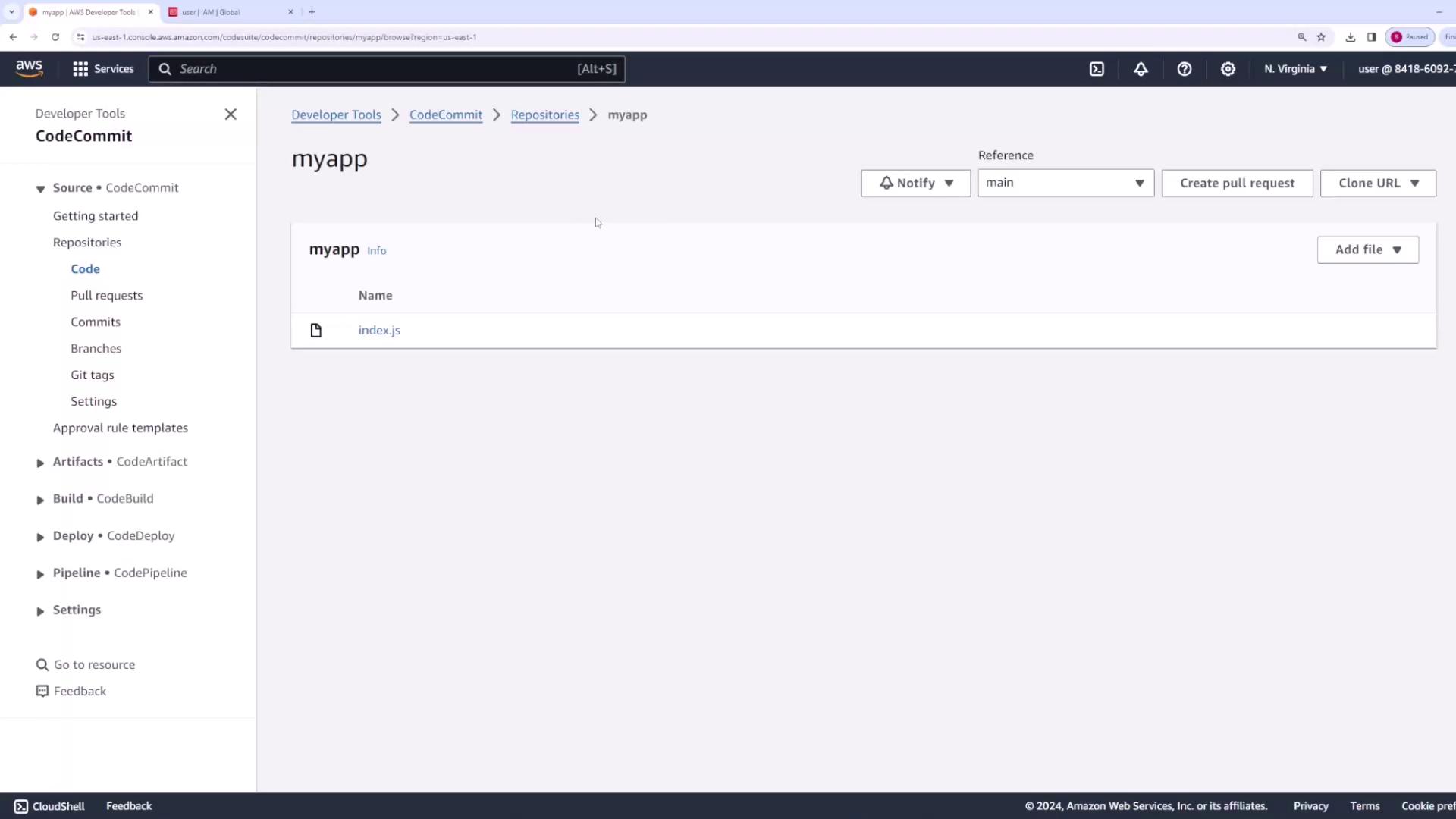
Task: Open CloudShell from top navigation bar icon
Action: click(1097, 69)
